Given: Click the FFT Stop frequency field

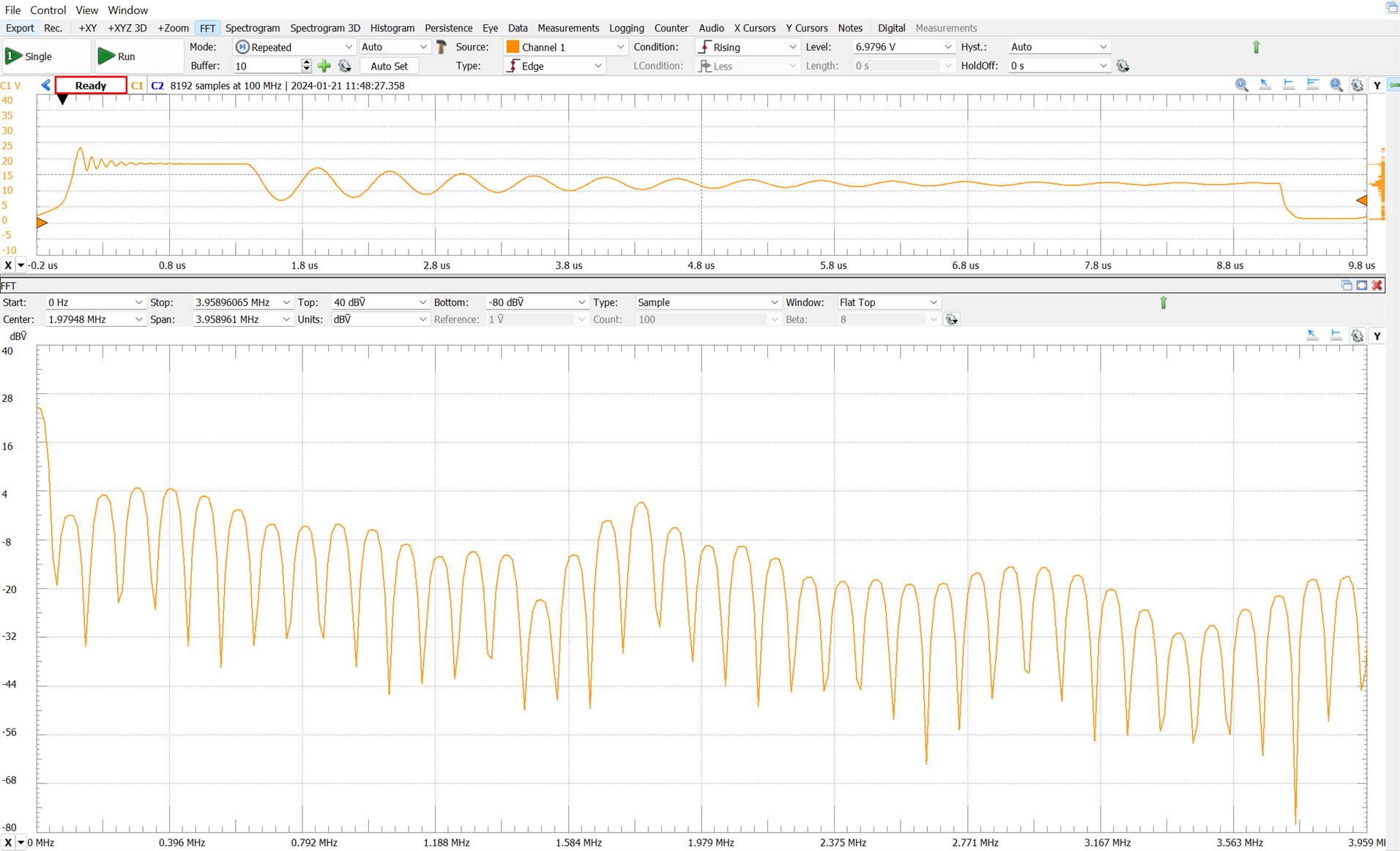Looking at the screenshot, I should [242, 302].
